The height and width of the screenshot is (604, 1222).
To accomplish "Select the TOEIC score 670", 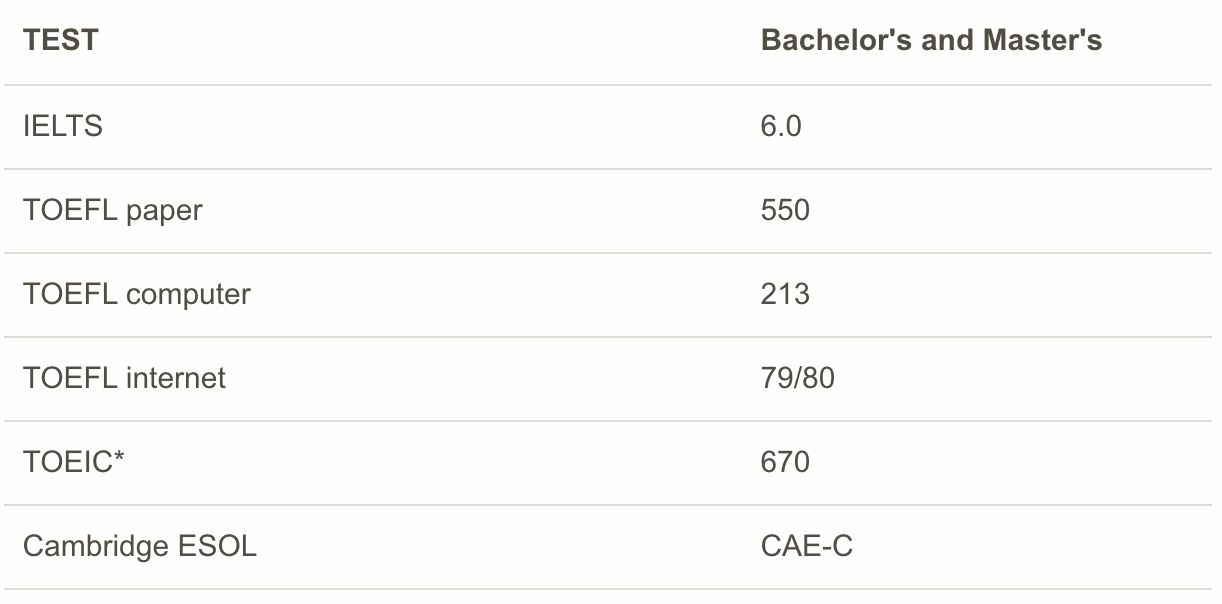I will click(x=785, y=462).
